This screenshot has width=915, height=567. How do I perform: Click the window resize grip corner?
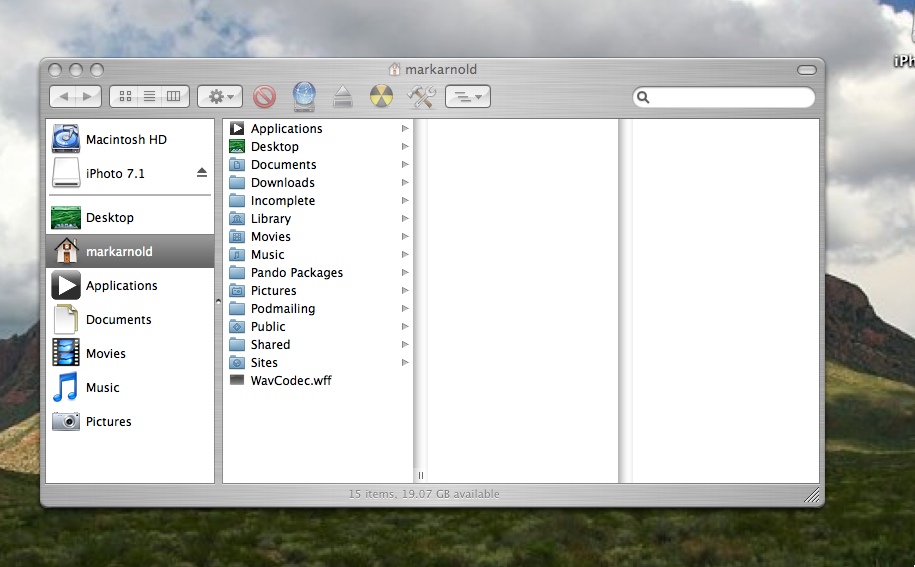click(812, 495)
